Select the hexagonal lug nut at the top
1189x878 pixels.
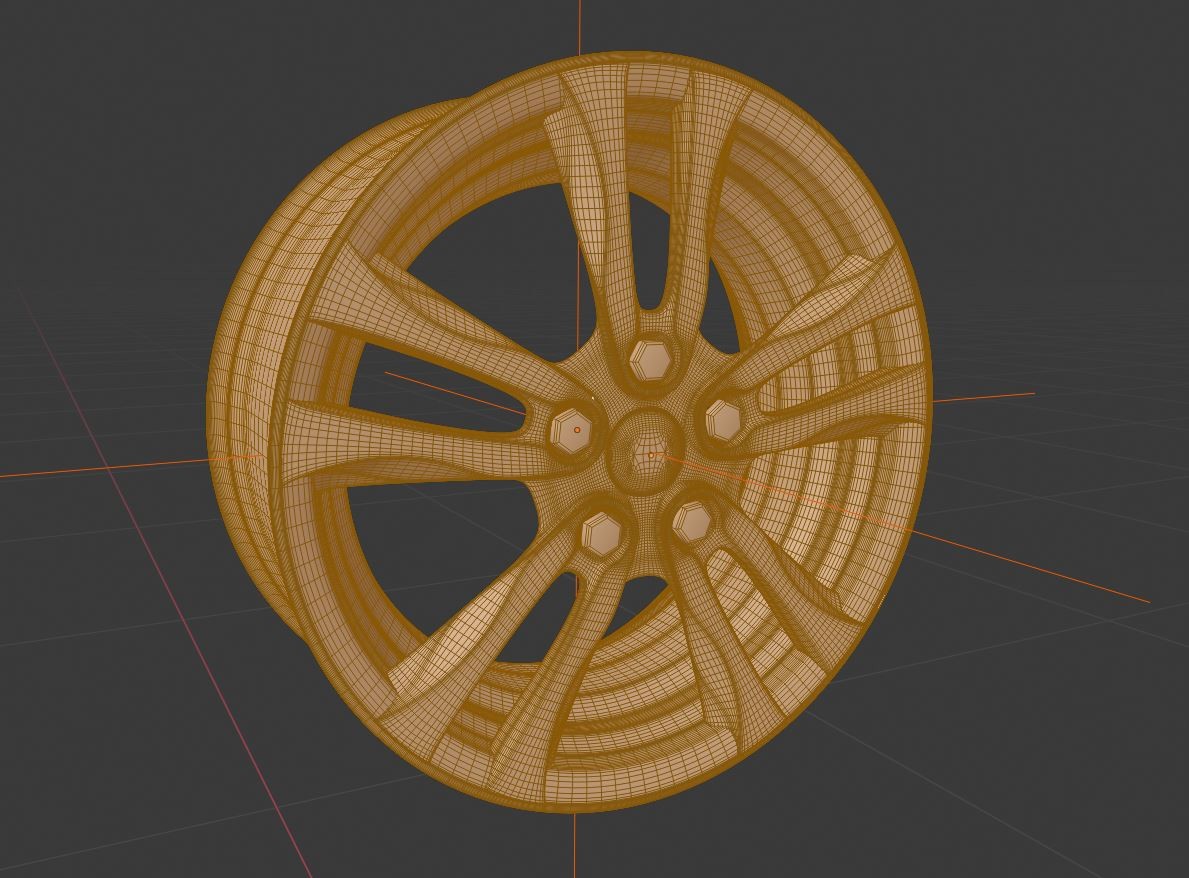tap(648, 360)
